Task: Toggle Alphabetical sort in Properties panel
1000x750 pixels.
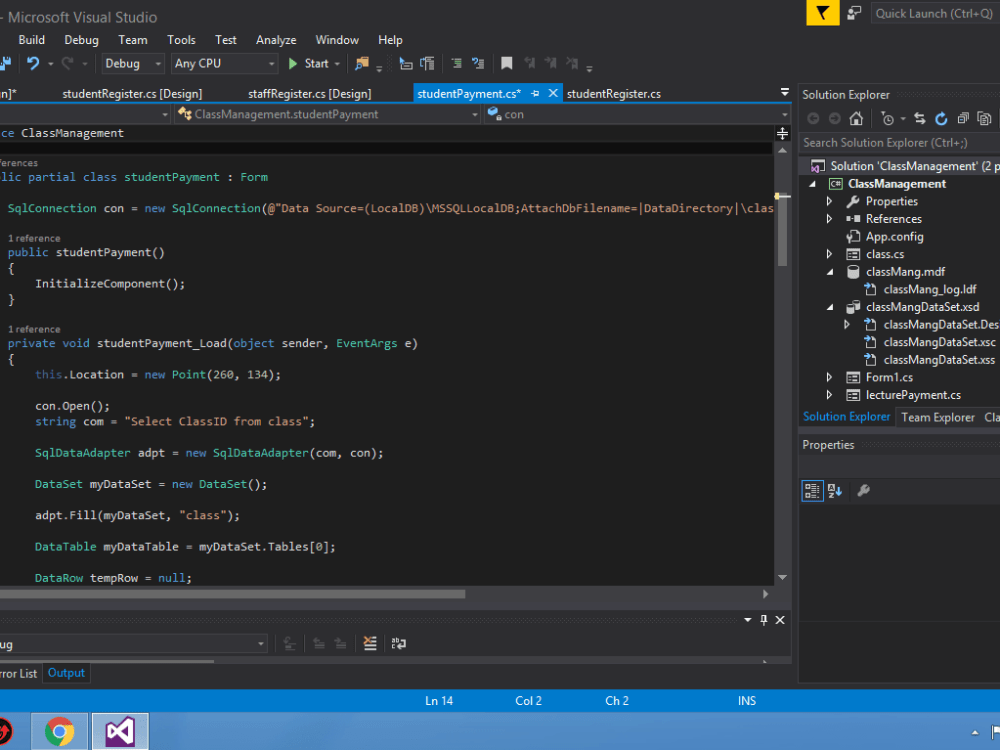Action: click(x=835, y=490)
